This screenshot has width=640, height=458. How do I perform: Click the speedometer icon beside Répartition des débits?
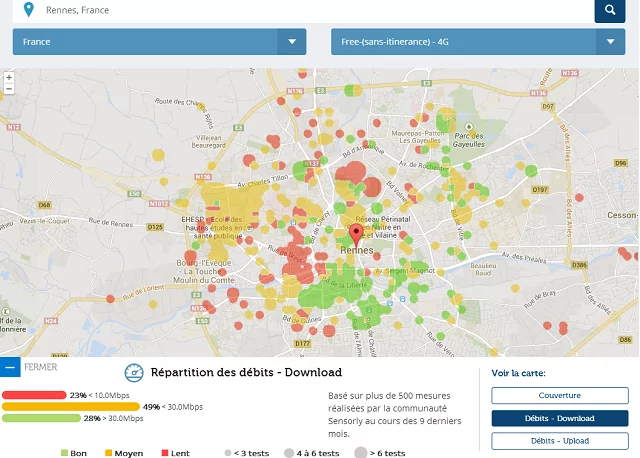click(x=134, y=373)
